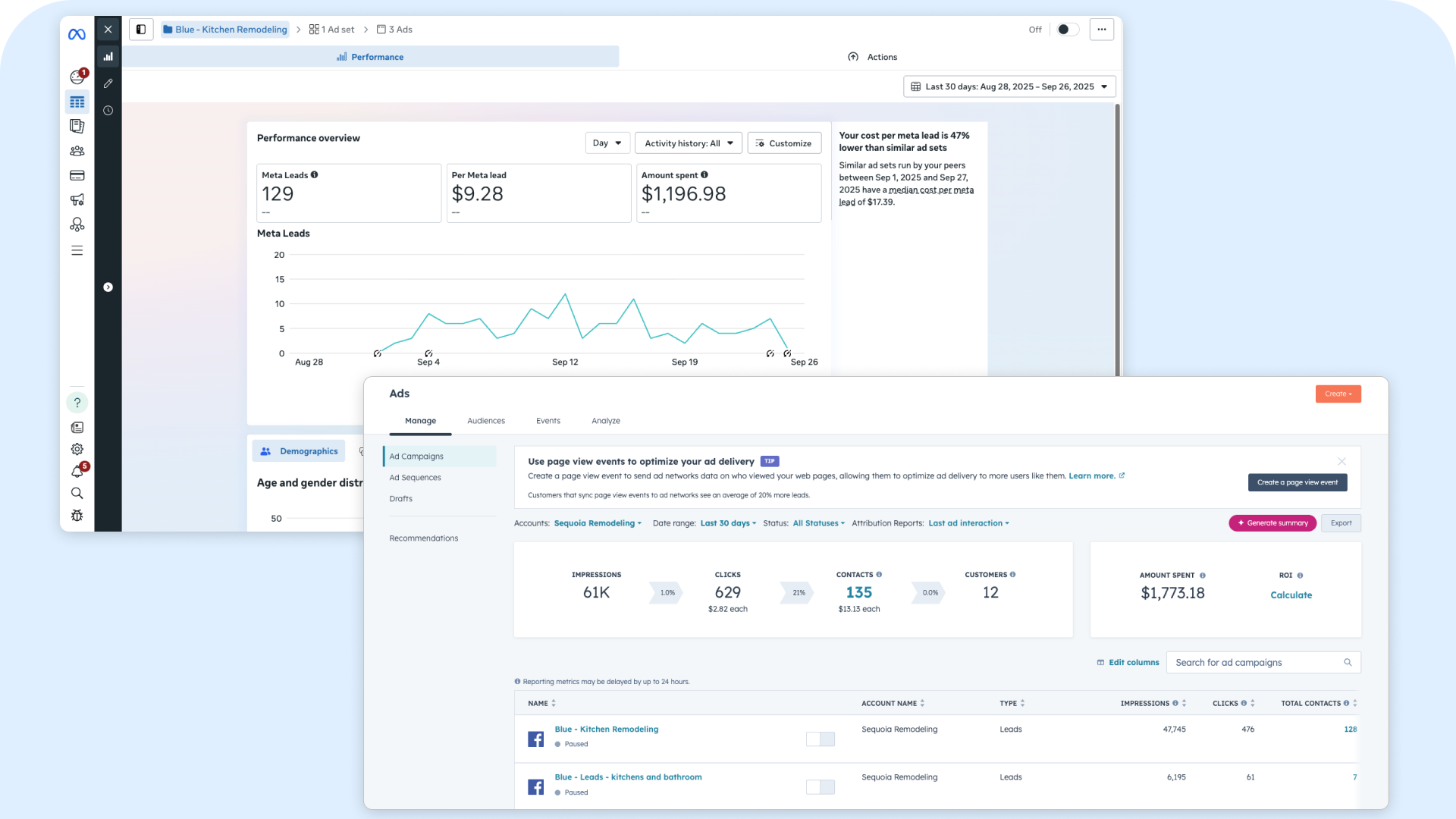Open the Audiences people icon in left sidebar

77,151
